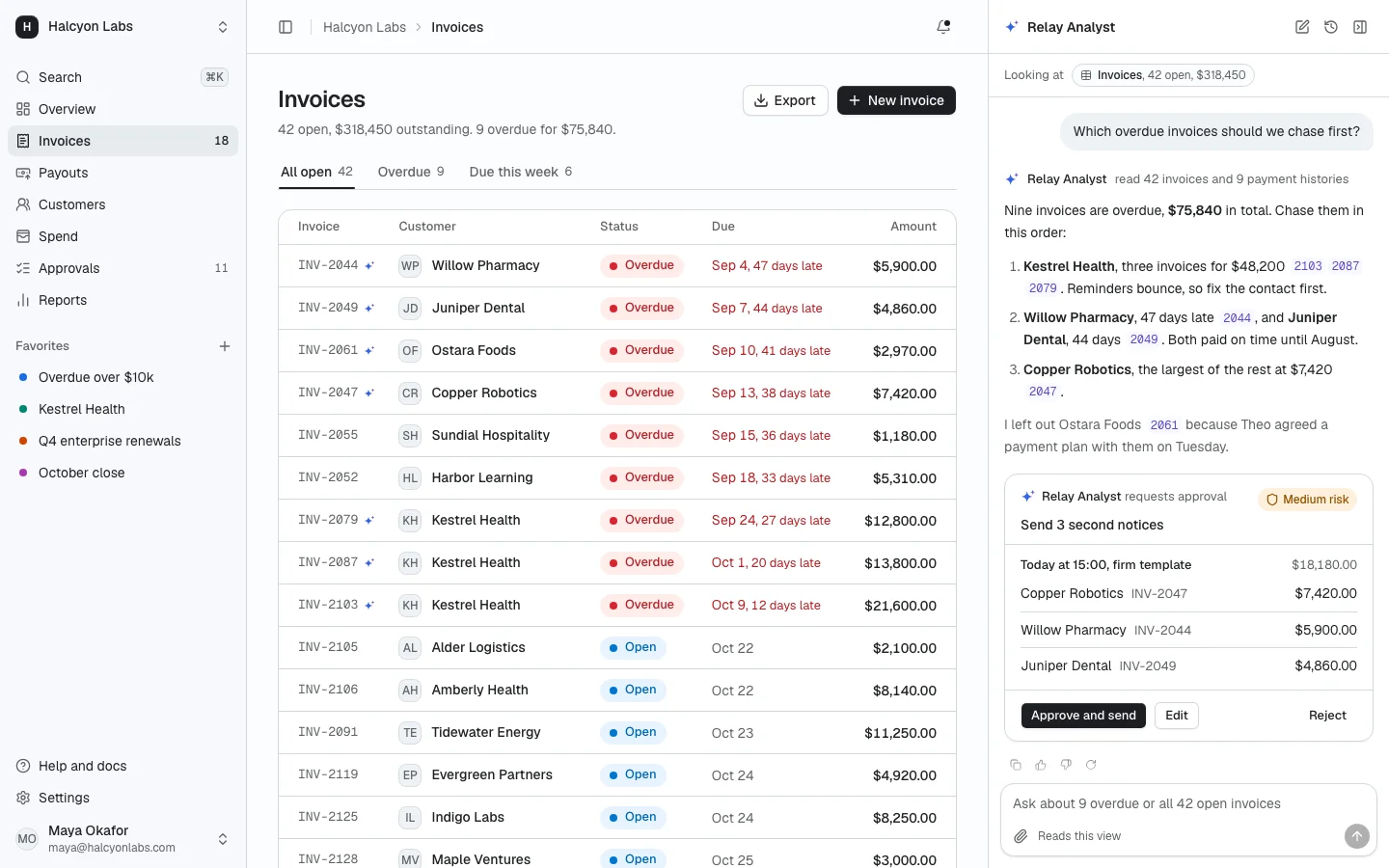Open Reports in sidebar
The width and height of the screenshot is (1389, 868).
[123, 300]
